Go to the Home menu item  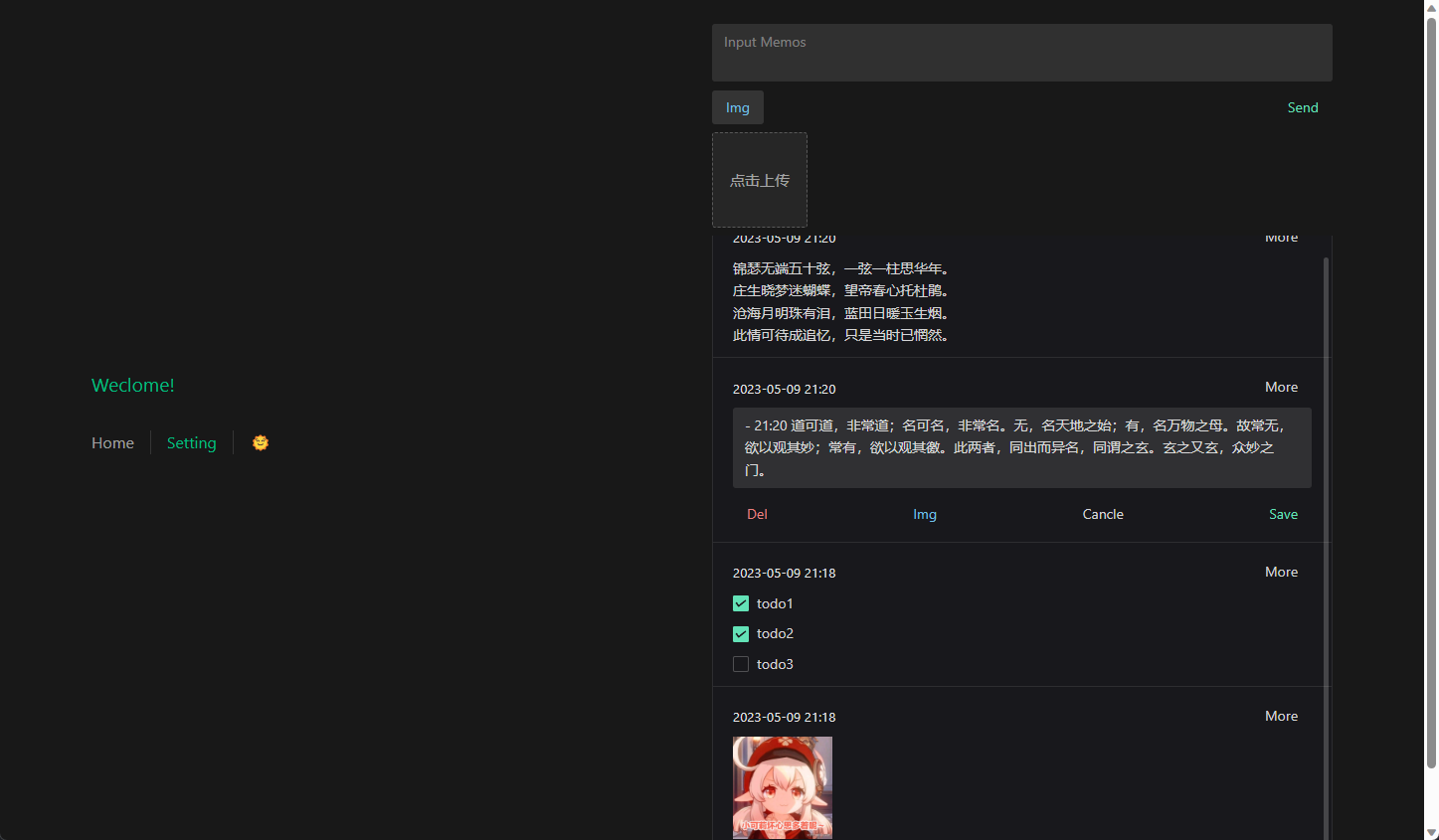tap(112, 443)
